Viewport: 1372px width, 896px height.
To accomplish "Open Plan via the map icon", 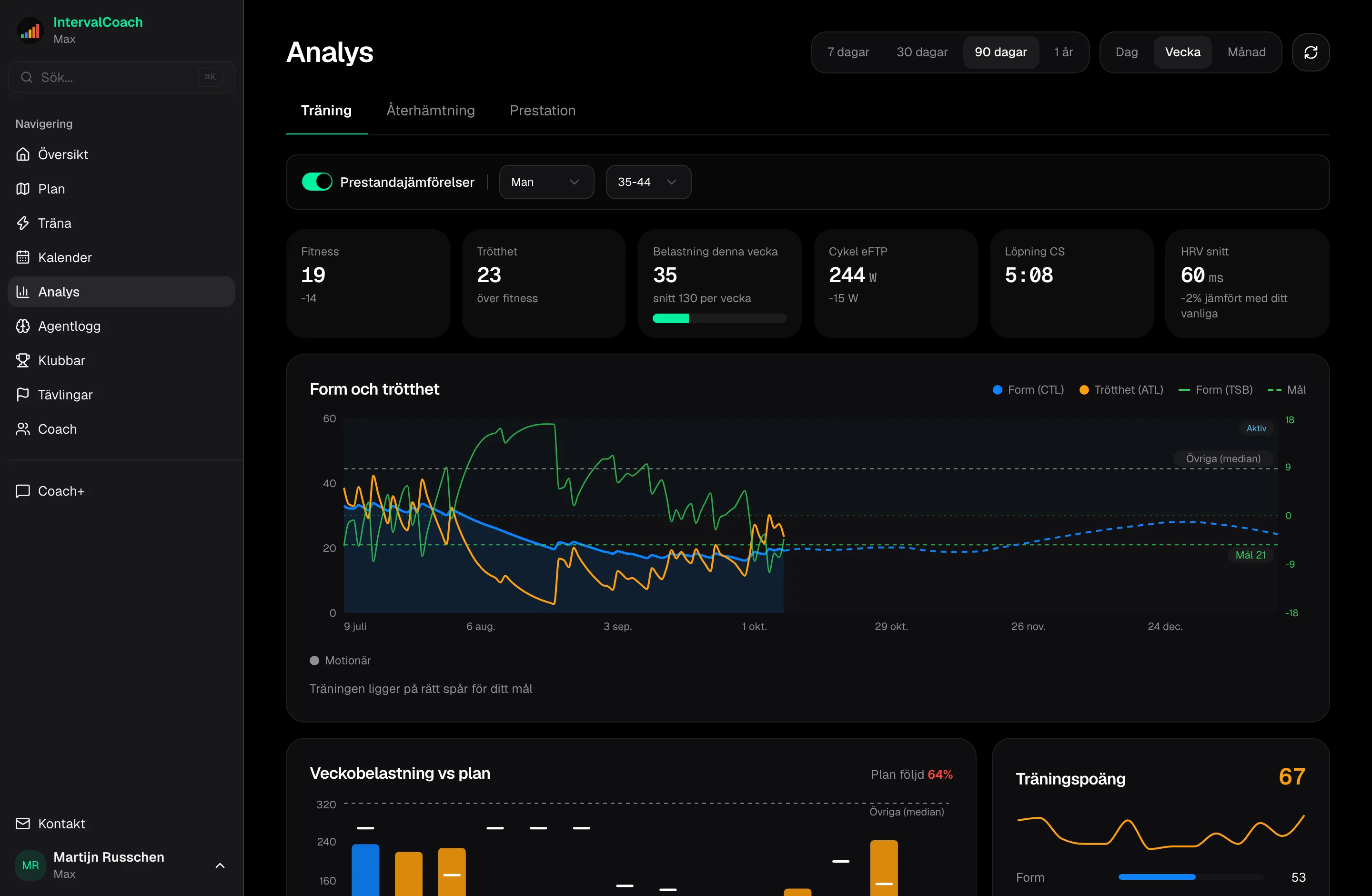I will click(22, 189).
